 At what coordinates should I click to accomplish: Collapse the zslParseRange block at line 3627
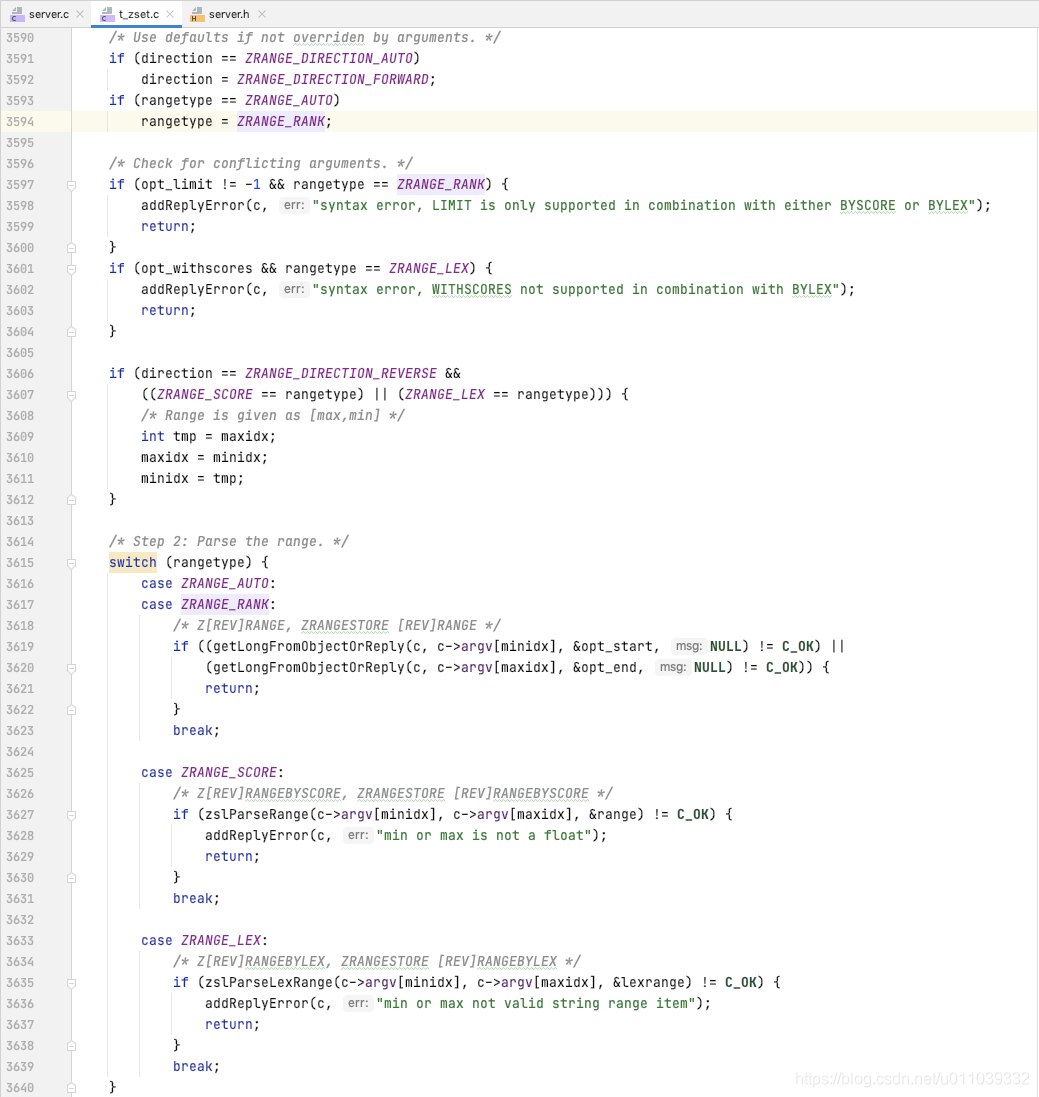coord(71,815)
